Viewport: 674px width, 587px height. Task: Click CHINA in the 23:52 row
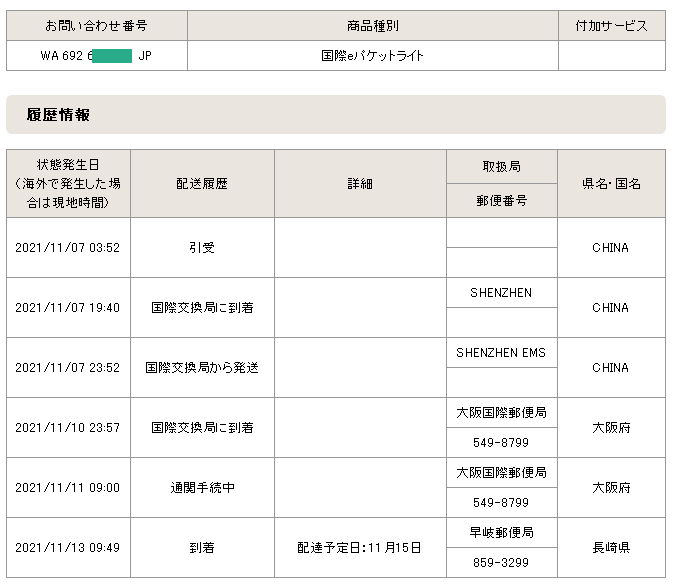pyautogui.click(x=610, y=367)
